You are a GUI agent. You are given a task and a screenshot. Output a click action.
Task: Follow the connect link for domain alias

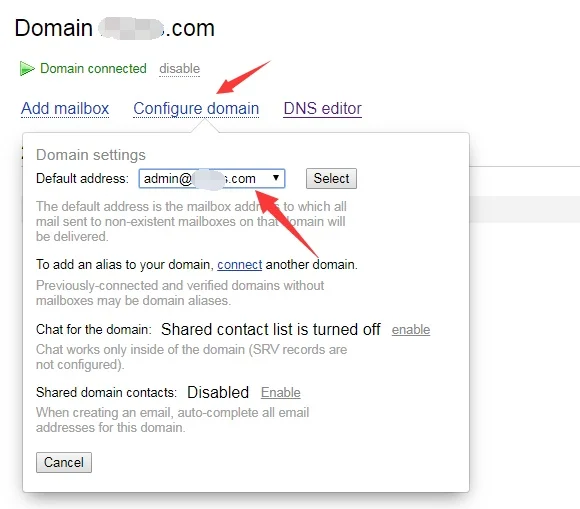(x=240, y=265)
